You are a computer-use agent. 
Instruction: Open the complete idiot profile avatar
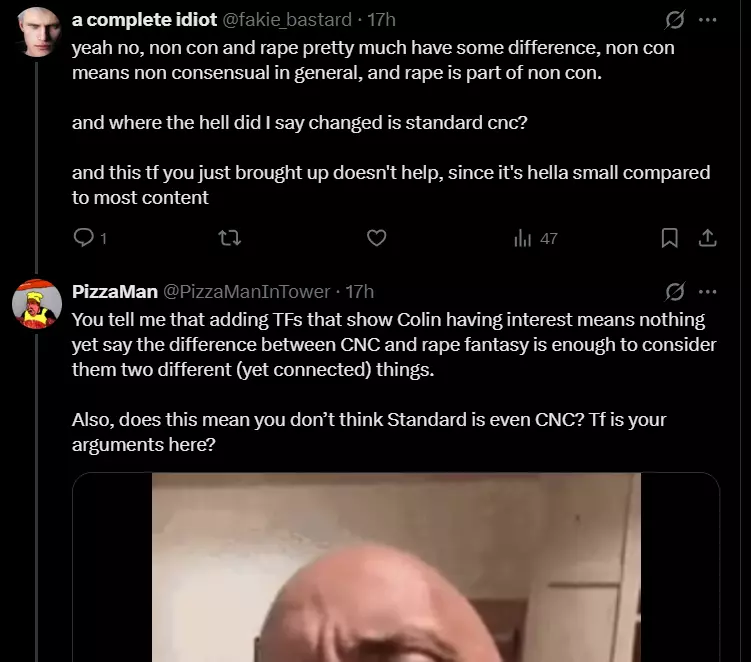coord(37,32)
